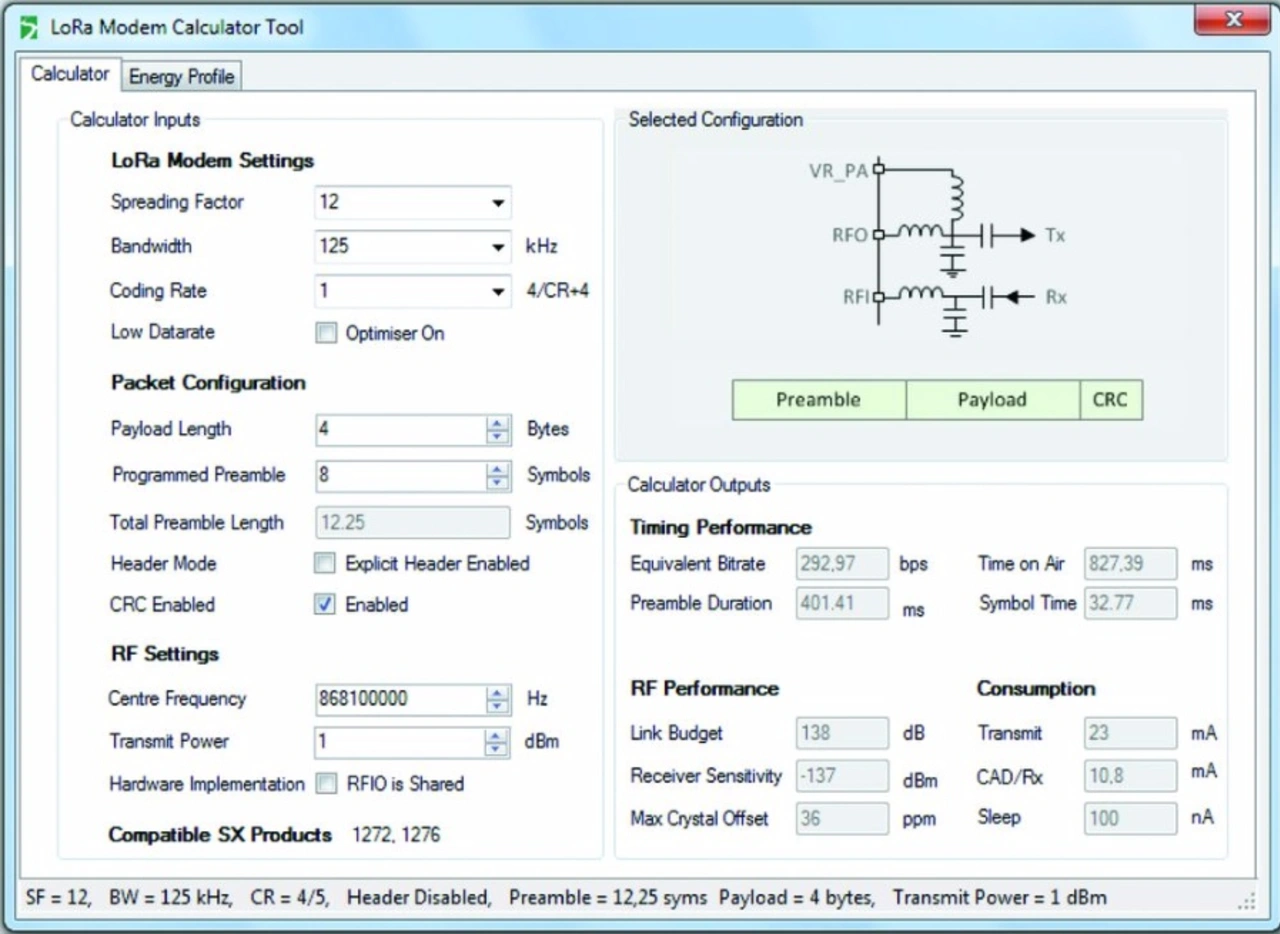Open the Coding Rate dropdown
This screenshot has width=1280, height=934.
[x=497, y=292]
